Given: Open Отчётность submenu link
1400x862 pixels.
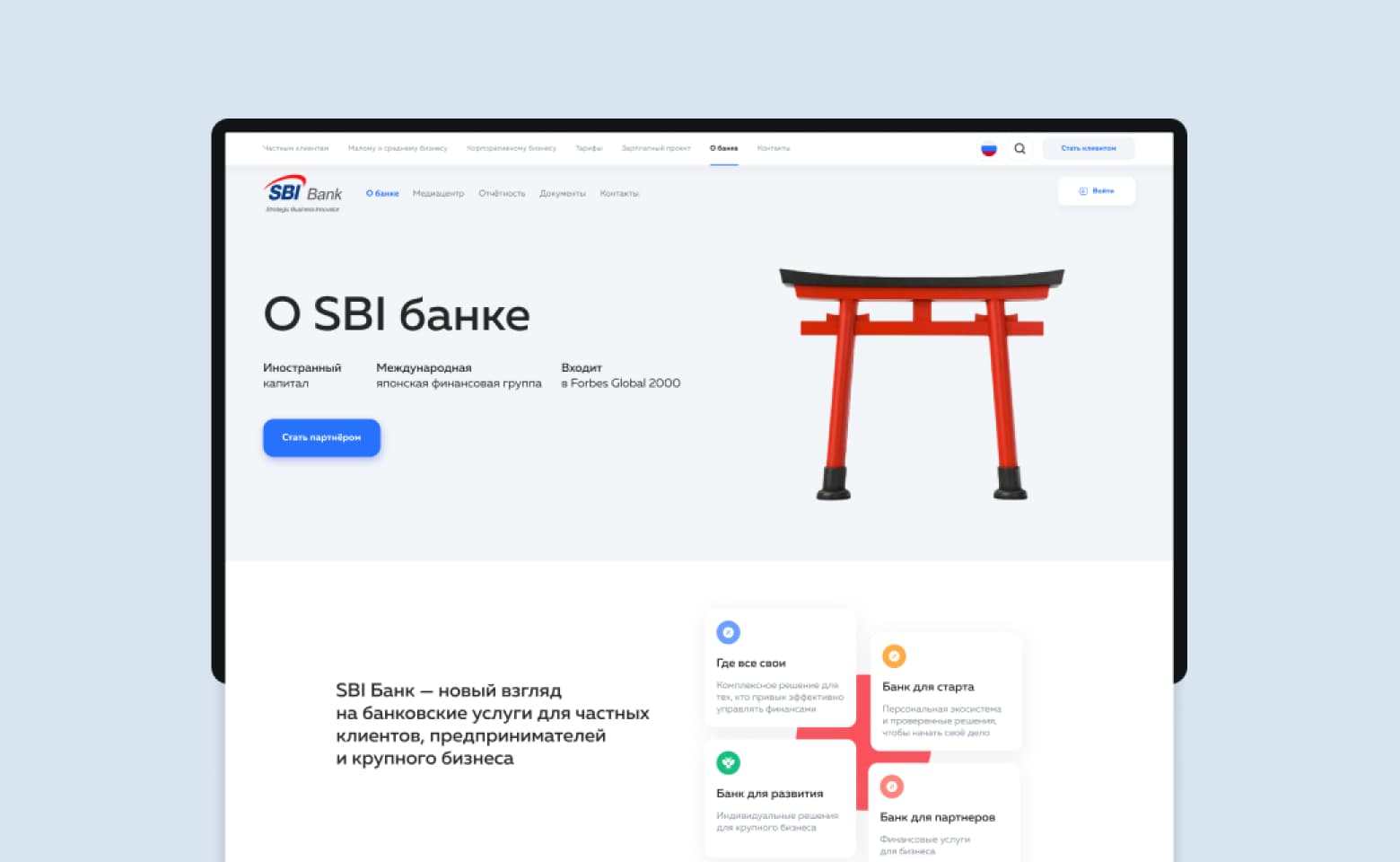Looking at the screenshot, I should (502, 193).
